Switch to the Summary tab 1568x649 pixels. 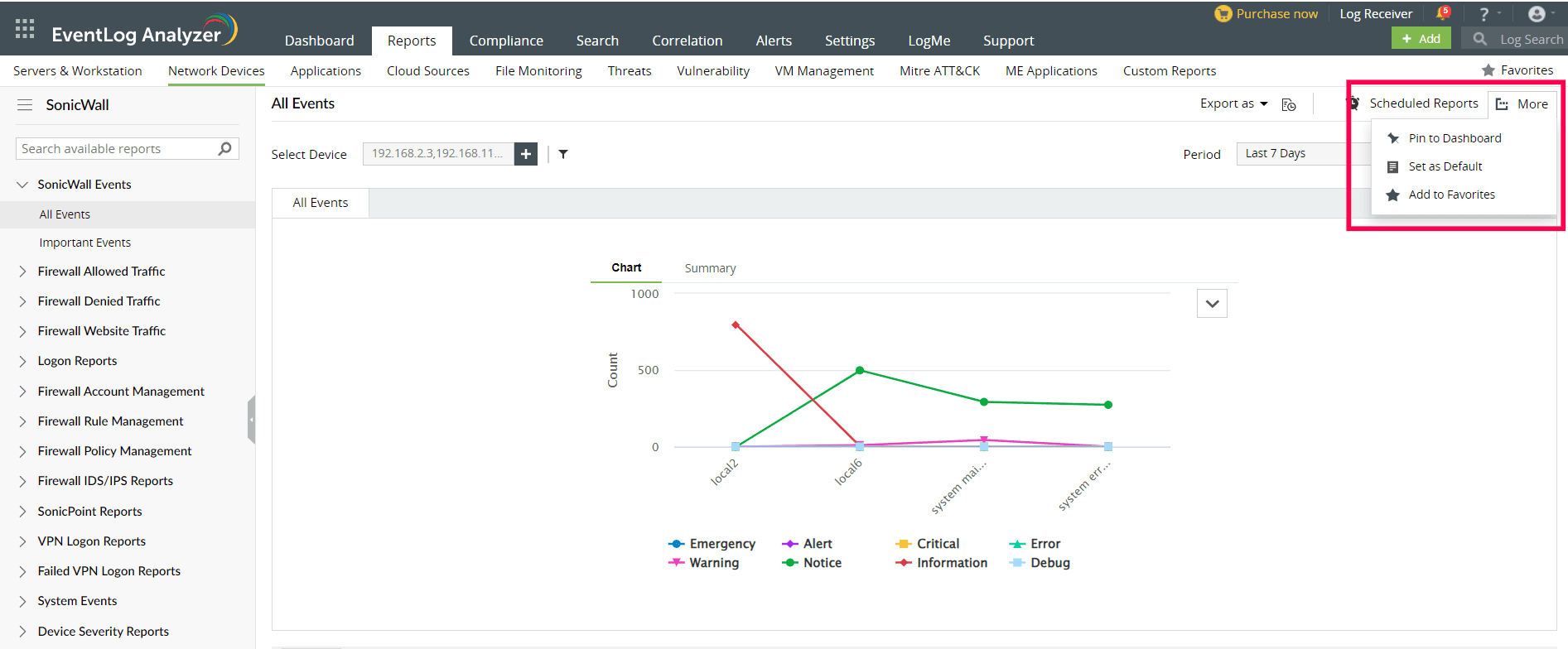tap(710, 268)
